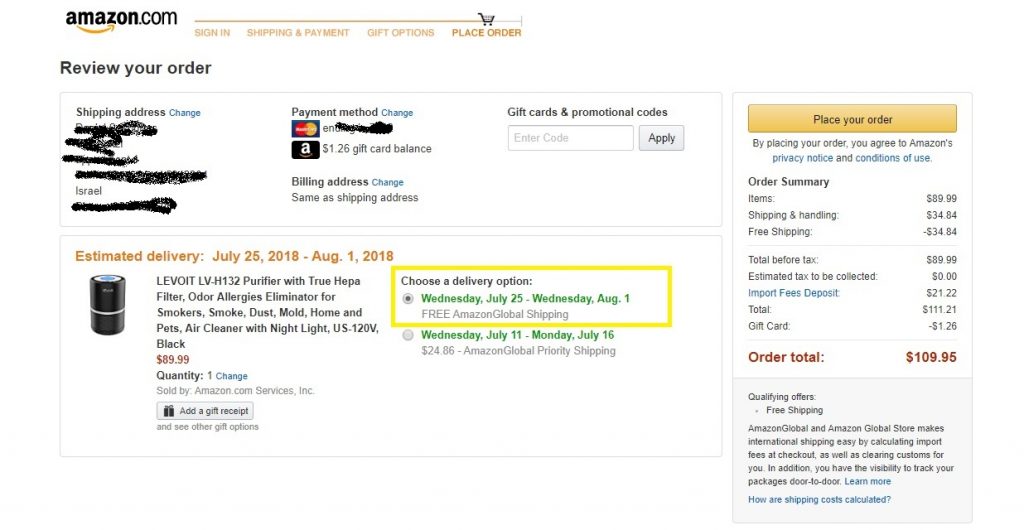The image size is (1024, 530).
Task: Click the Mastercard payment card icon
Action: click(x=305, y=128)
